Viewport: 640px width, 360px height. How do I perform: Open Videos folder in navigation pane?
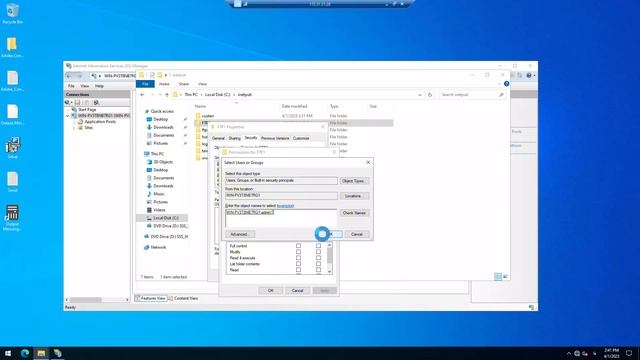tap(159, 210)
